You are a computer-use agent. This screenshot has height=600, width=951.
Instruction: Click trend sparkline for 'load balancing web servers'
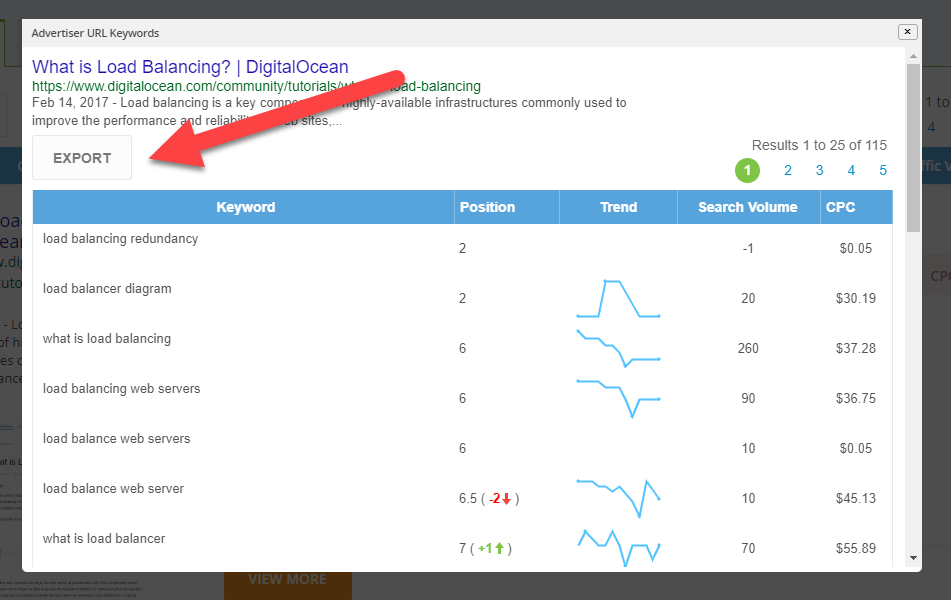point(618,399)
